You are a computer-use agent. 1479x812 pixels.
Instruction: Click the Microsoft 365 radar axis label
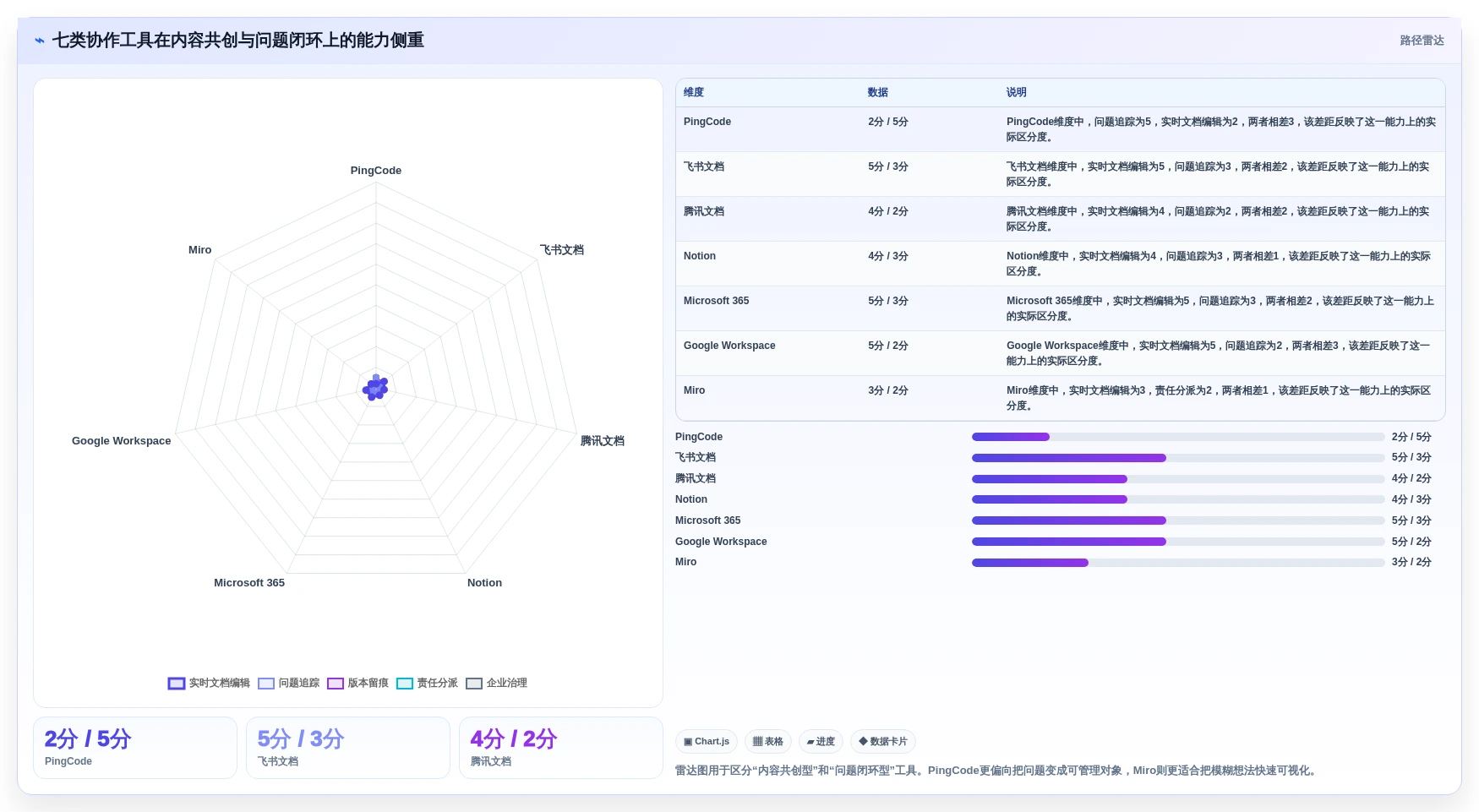[249, 583]
